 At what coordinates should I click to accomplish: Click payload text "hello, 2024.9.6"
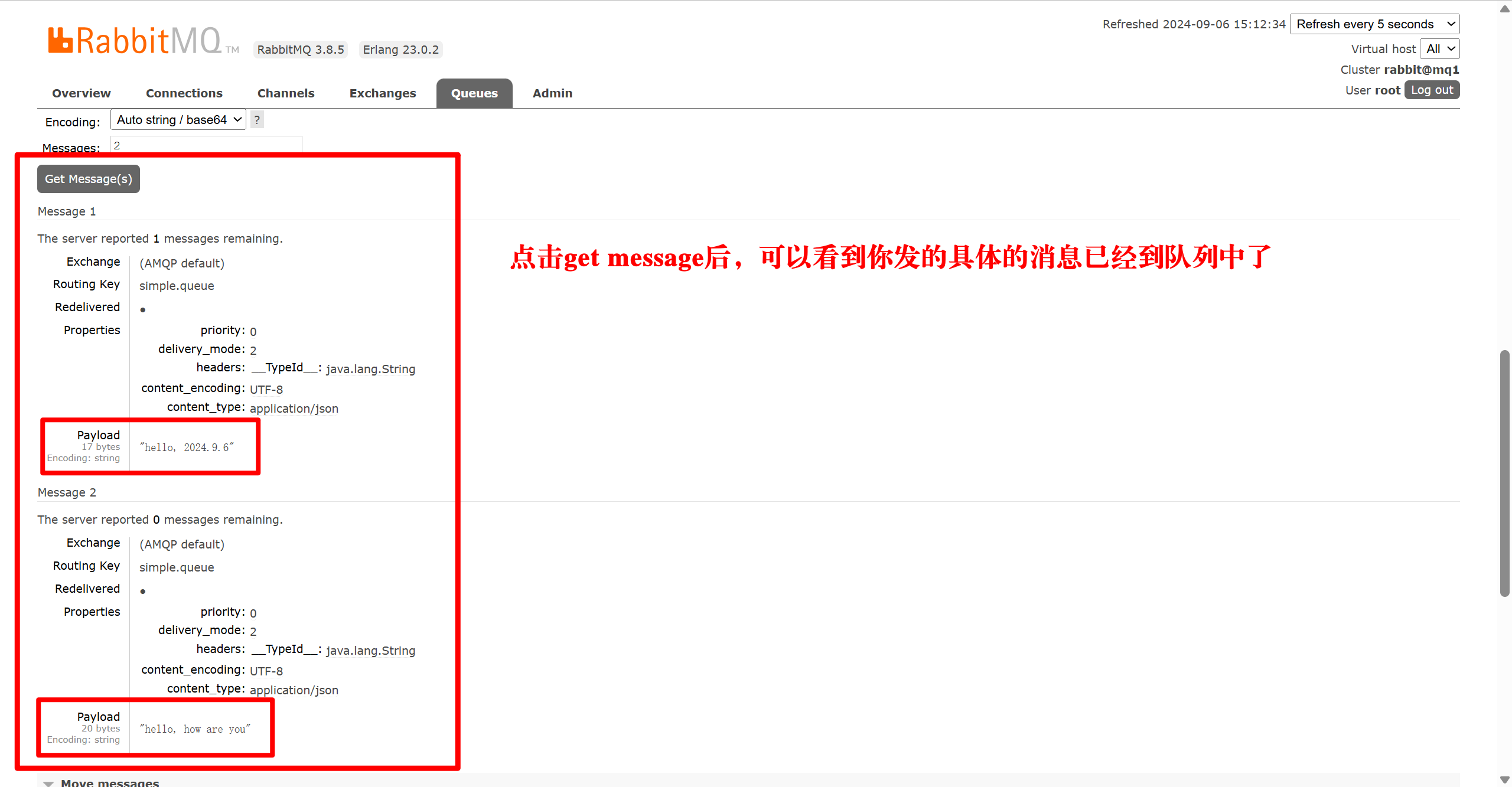click(187, 448)
